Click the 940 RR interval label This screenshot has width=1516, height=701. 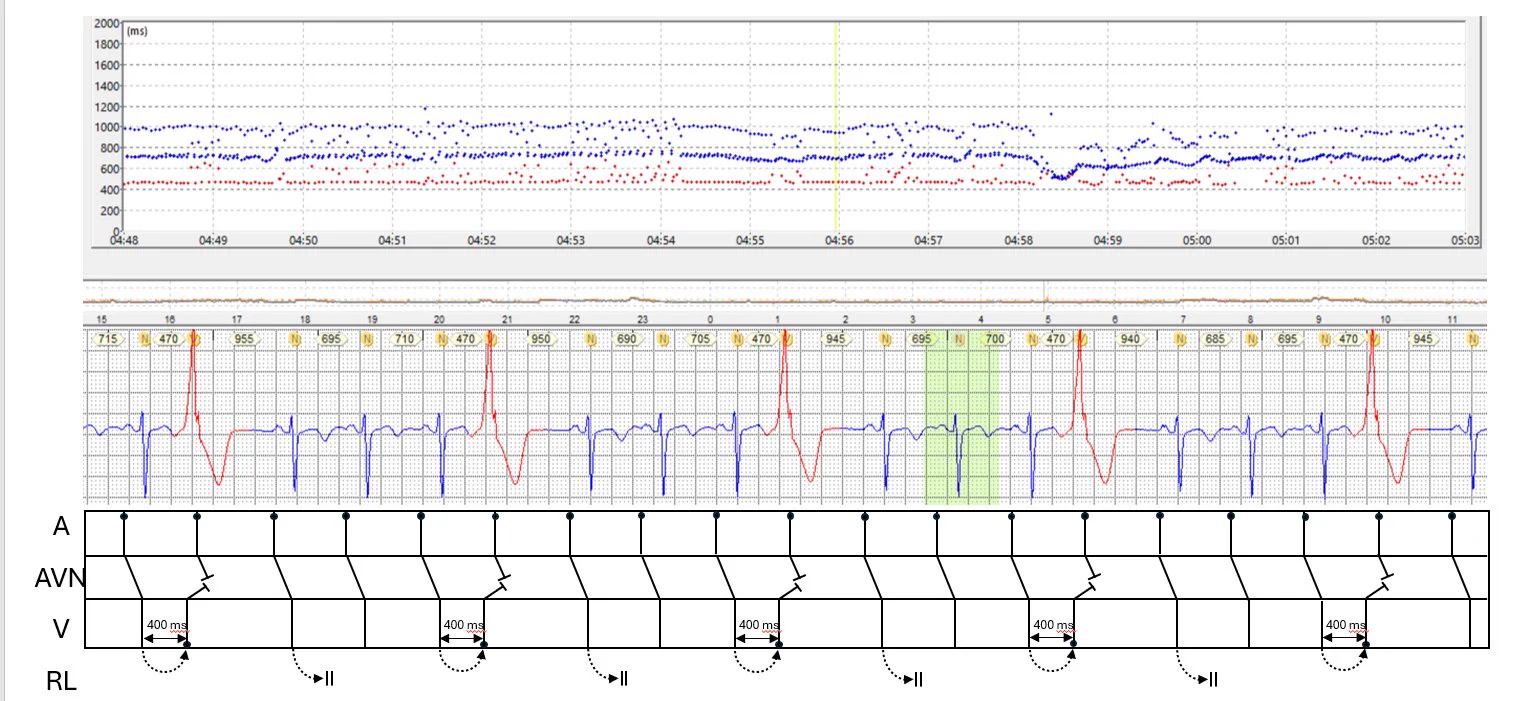pyautogui.click(x=1131, y=339)
